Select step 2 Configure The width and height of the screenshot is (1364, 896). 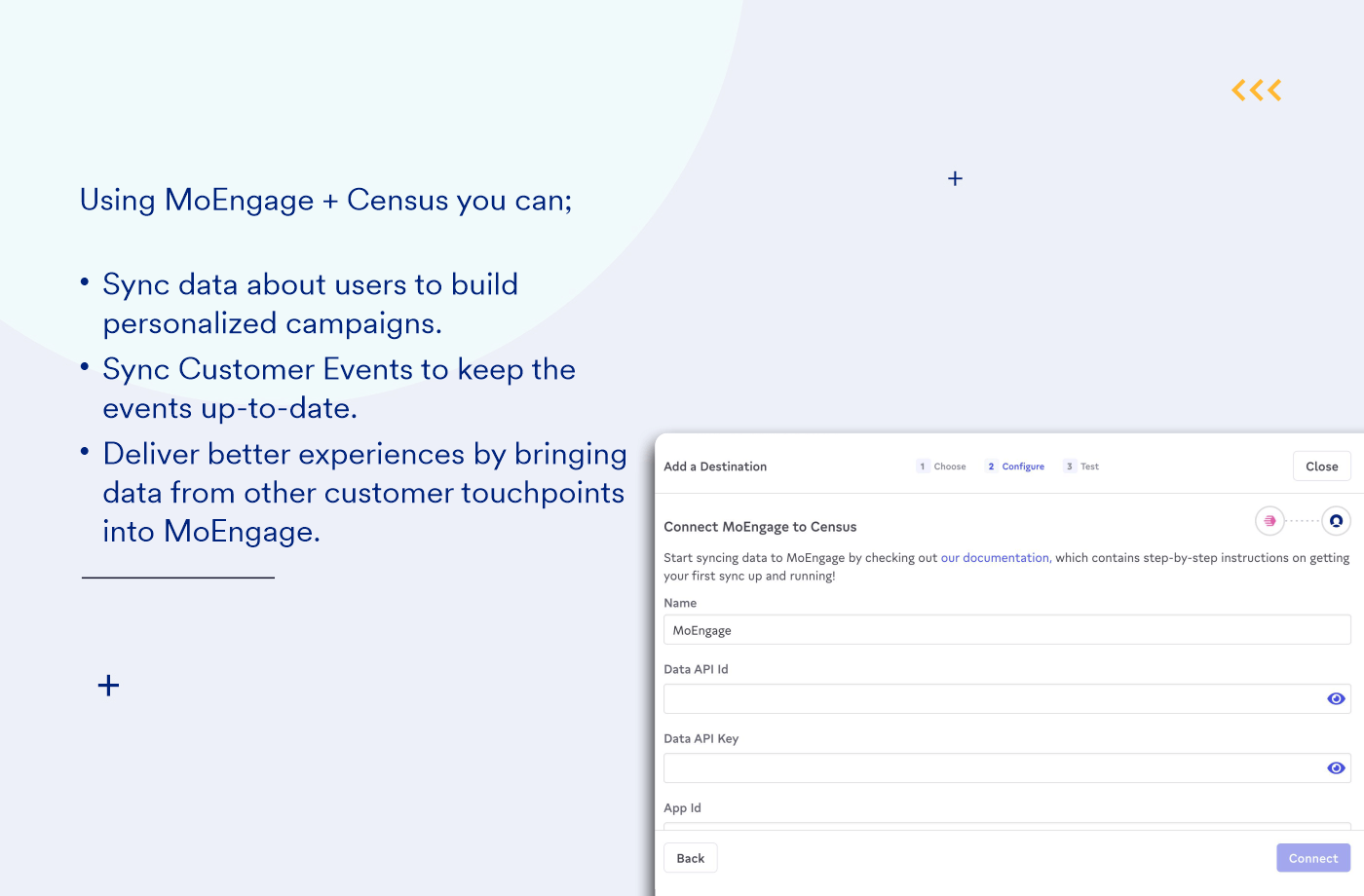pyautogui.click(x=1015, y=467)
